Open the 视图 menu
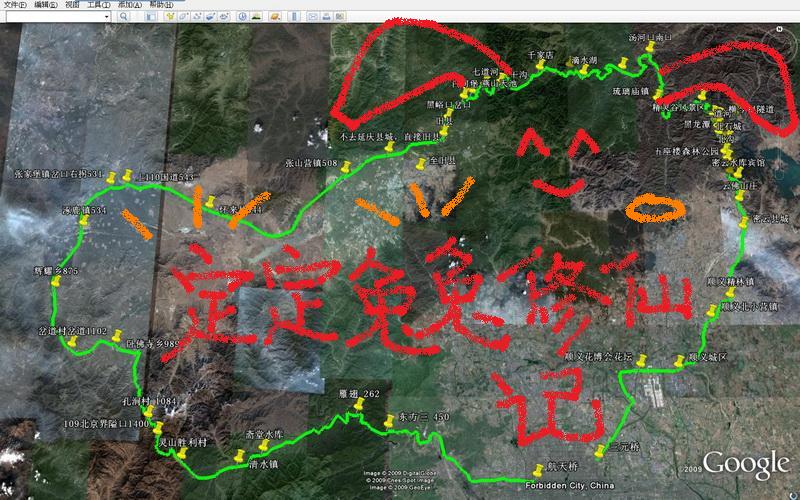This screenshot has width=800, height=500. [72, 5]
